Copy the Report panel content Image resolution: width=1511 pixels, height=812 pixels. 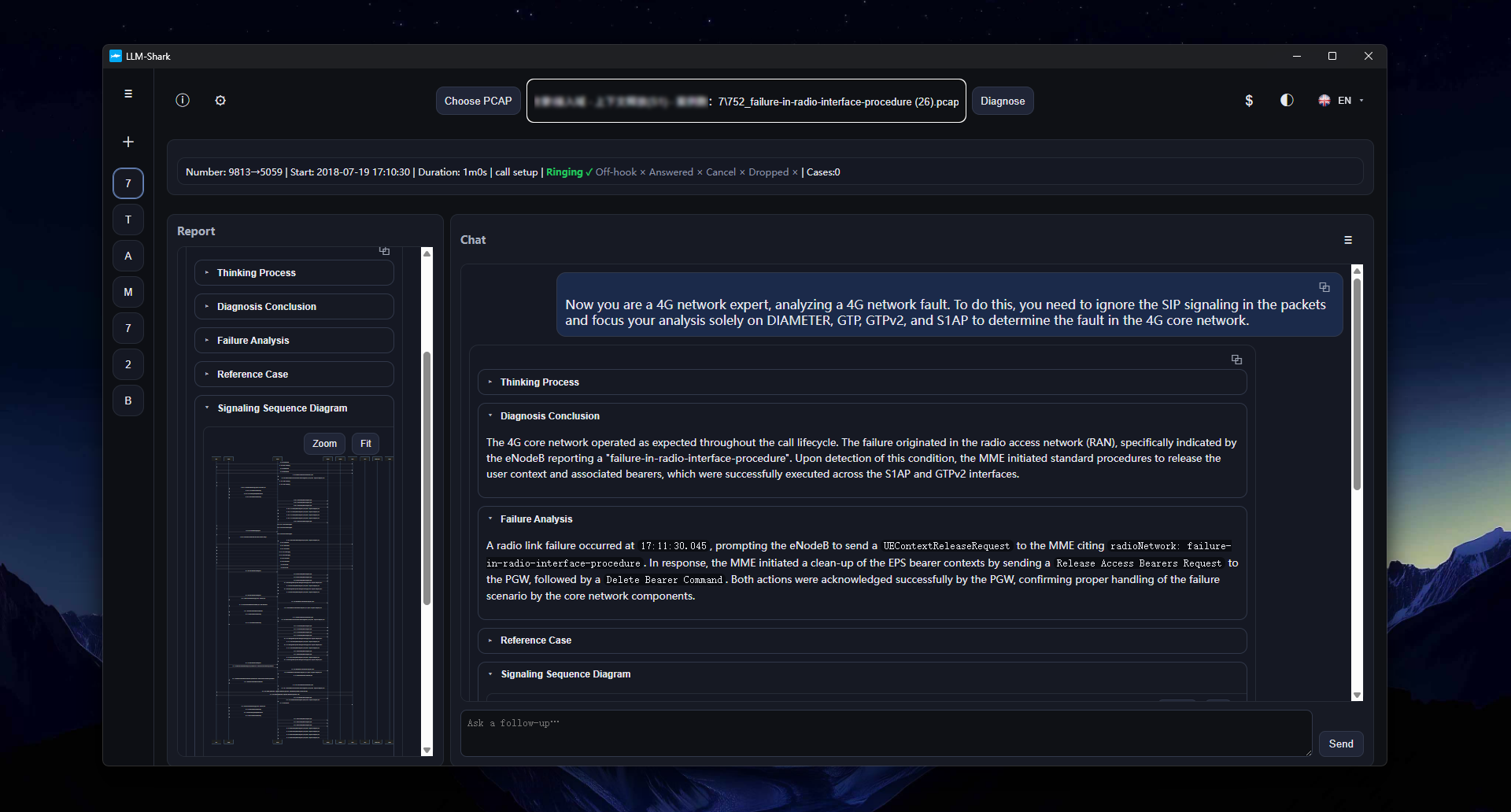click(384, 251)
